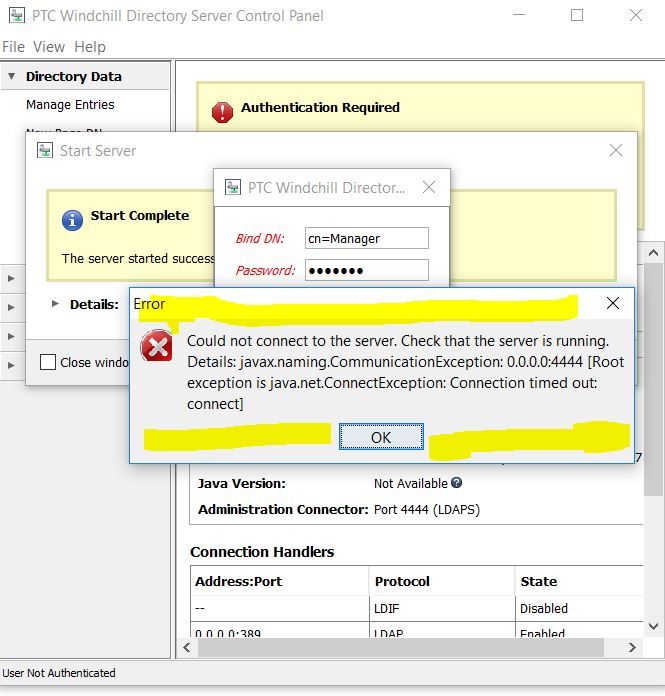Image resolution: width=665 pixels, height=696 pixels.
Task: Expand the fourth collapsed sidebar section arrow
Action: [11, 365]
